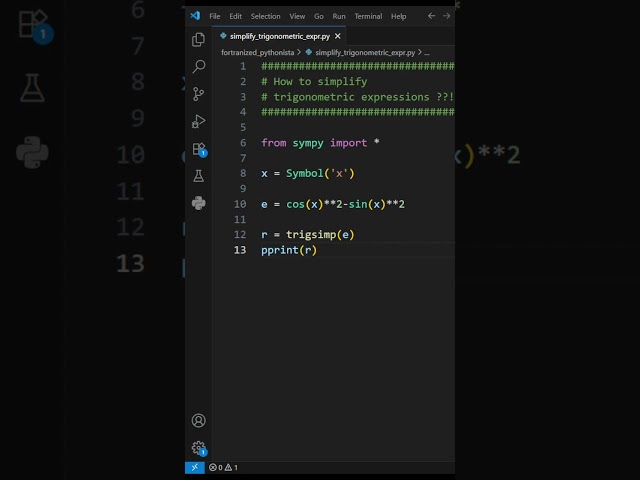Open the Accounts menu icon
This screenshot has width=640, height=480.
click(x=198, y=420)
